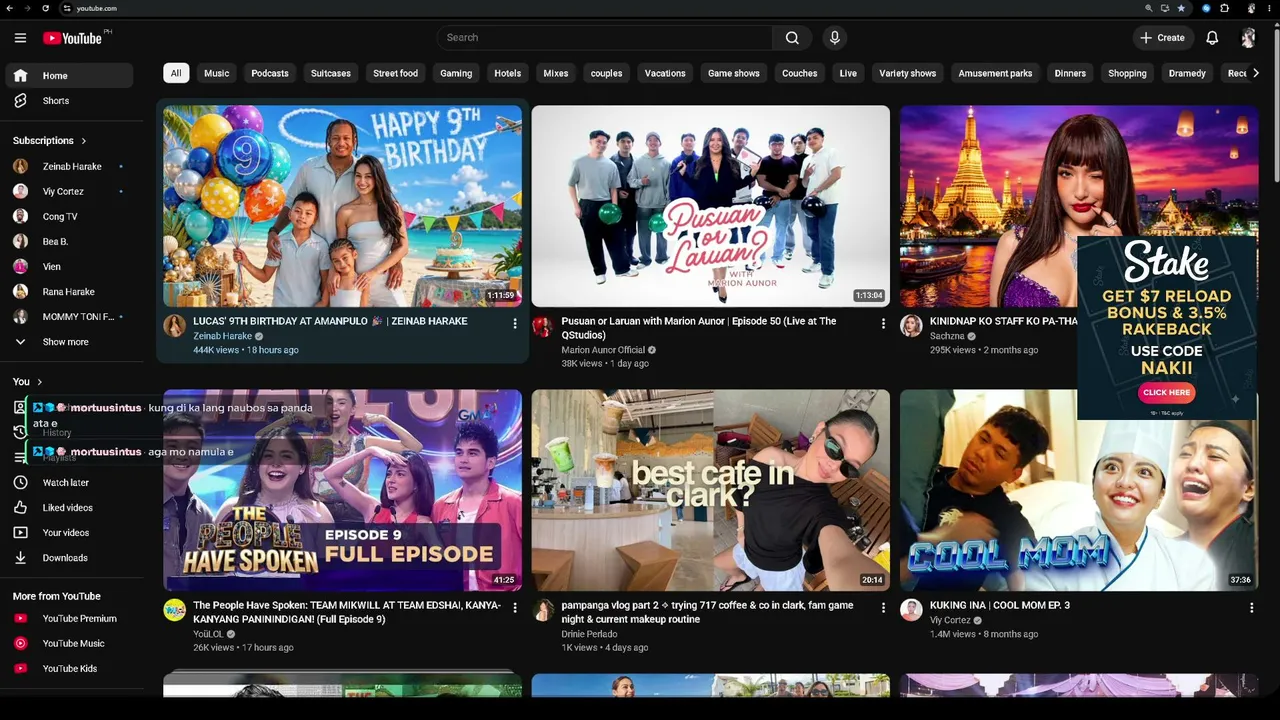Screen dimensions: 1280x720
Task: Click the magnifier search button
Action: tap(792, 38)
